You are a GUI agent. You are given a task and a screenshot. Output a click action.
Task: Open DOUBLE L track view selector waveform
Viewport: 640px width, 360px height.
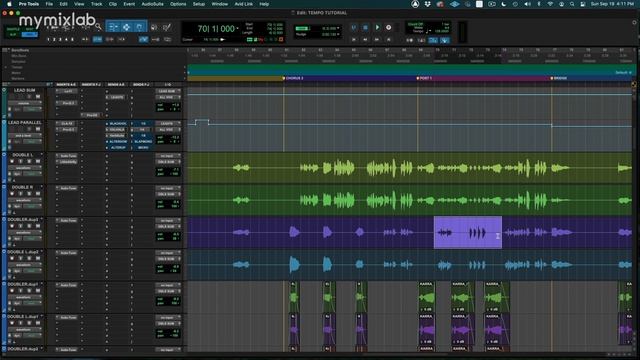point(24,168)
